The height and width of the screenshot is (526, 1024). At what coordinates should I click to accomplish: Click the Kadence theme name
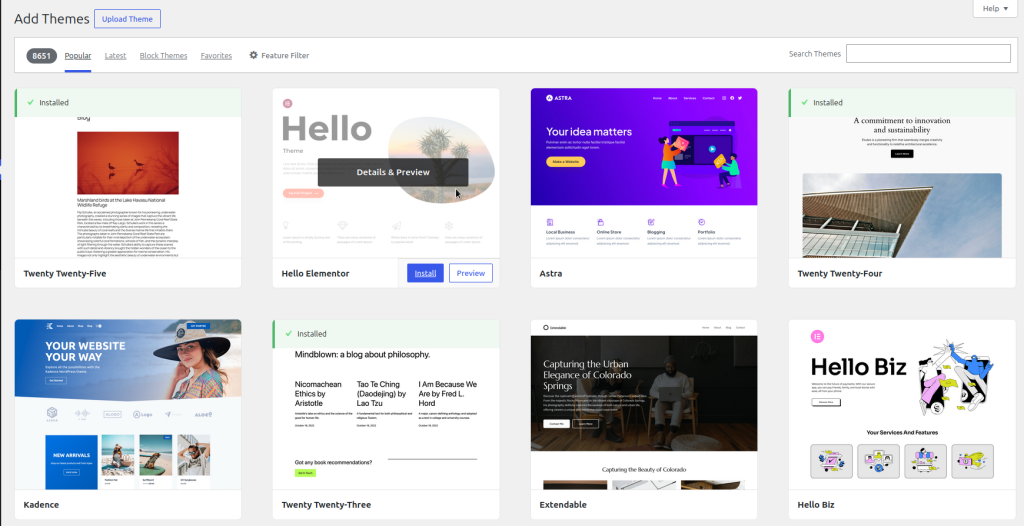[41, 505]
